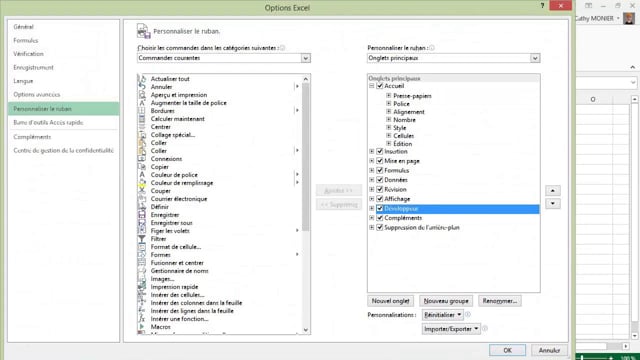Click the Nouveau groupe button
Screen dimensions: 640x360
coord(446,301)
